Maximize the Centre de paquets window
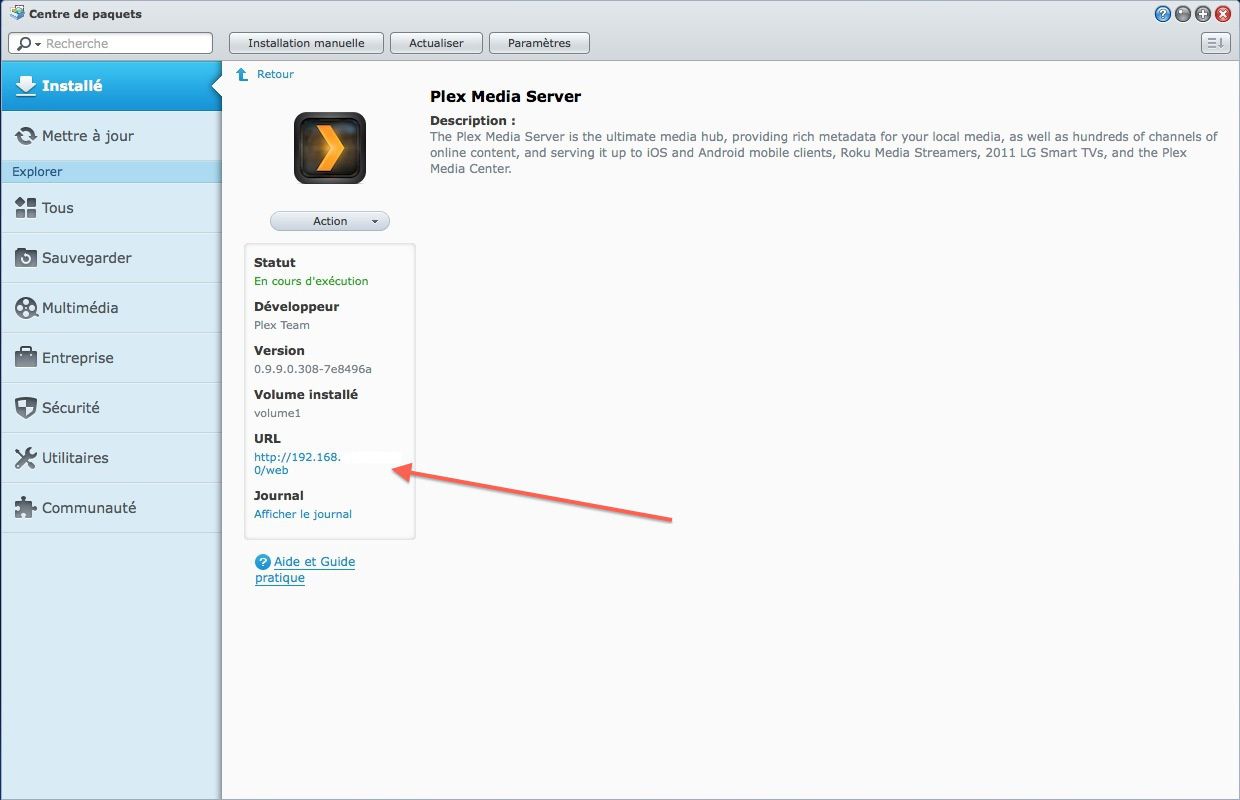The width and height of the screenshot is (1240, 800). pos(1204,14)
